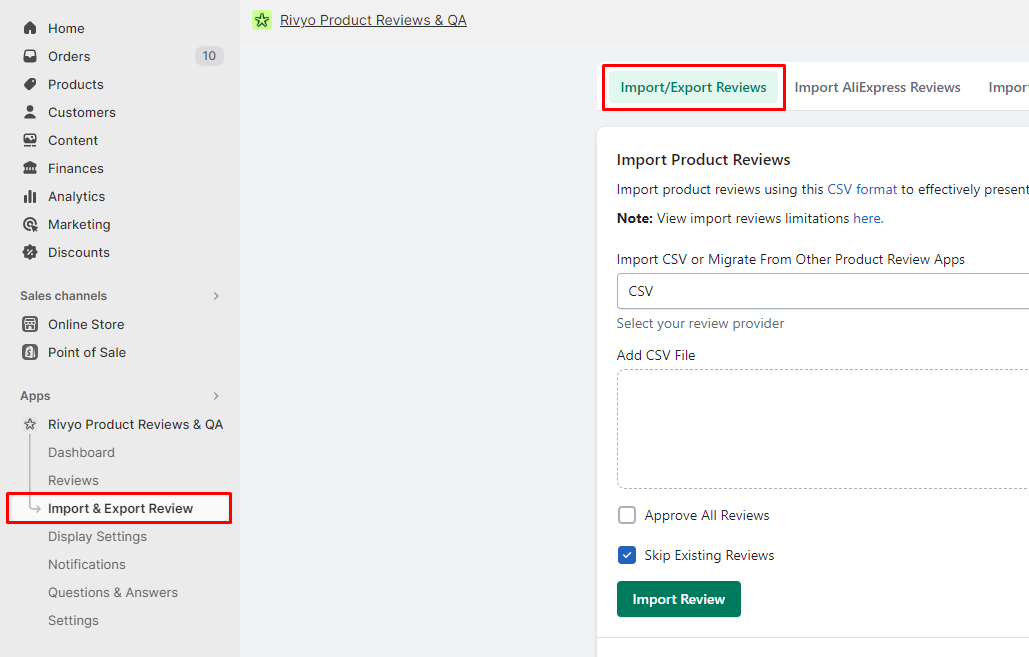Switch to Import AliExpress Reviews tab
The width and height of the screenshot is (1029, 657).
click(877, 87)
